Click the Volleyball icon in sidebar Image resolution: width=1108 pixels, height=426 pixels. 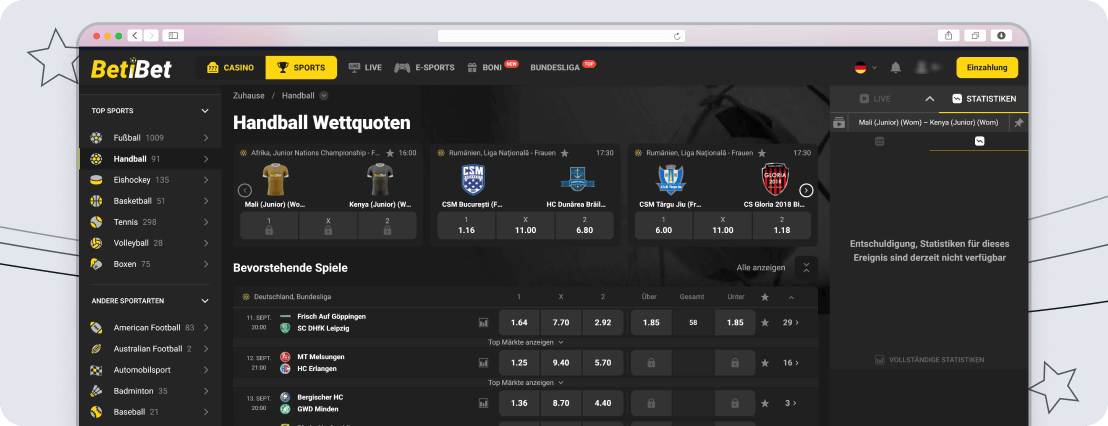pos(97,243)
